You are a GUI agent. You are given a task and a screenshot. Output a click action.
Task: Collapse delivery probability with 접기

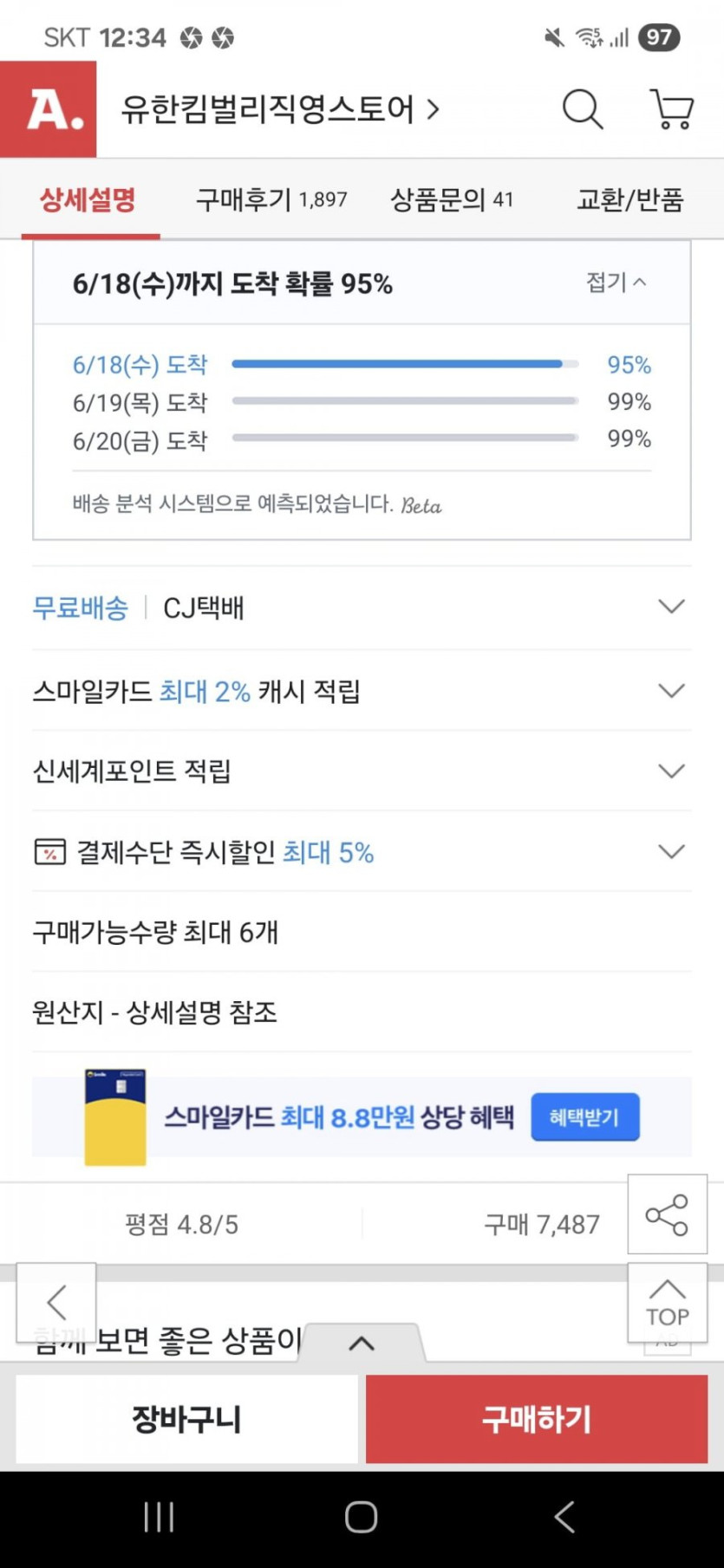click(x=616, y=282)
